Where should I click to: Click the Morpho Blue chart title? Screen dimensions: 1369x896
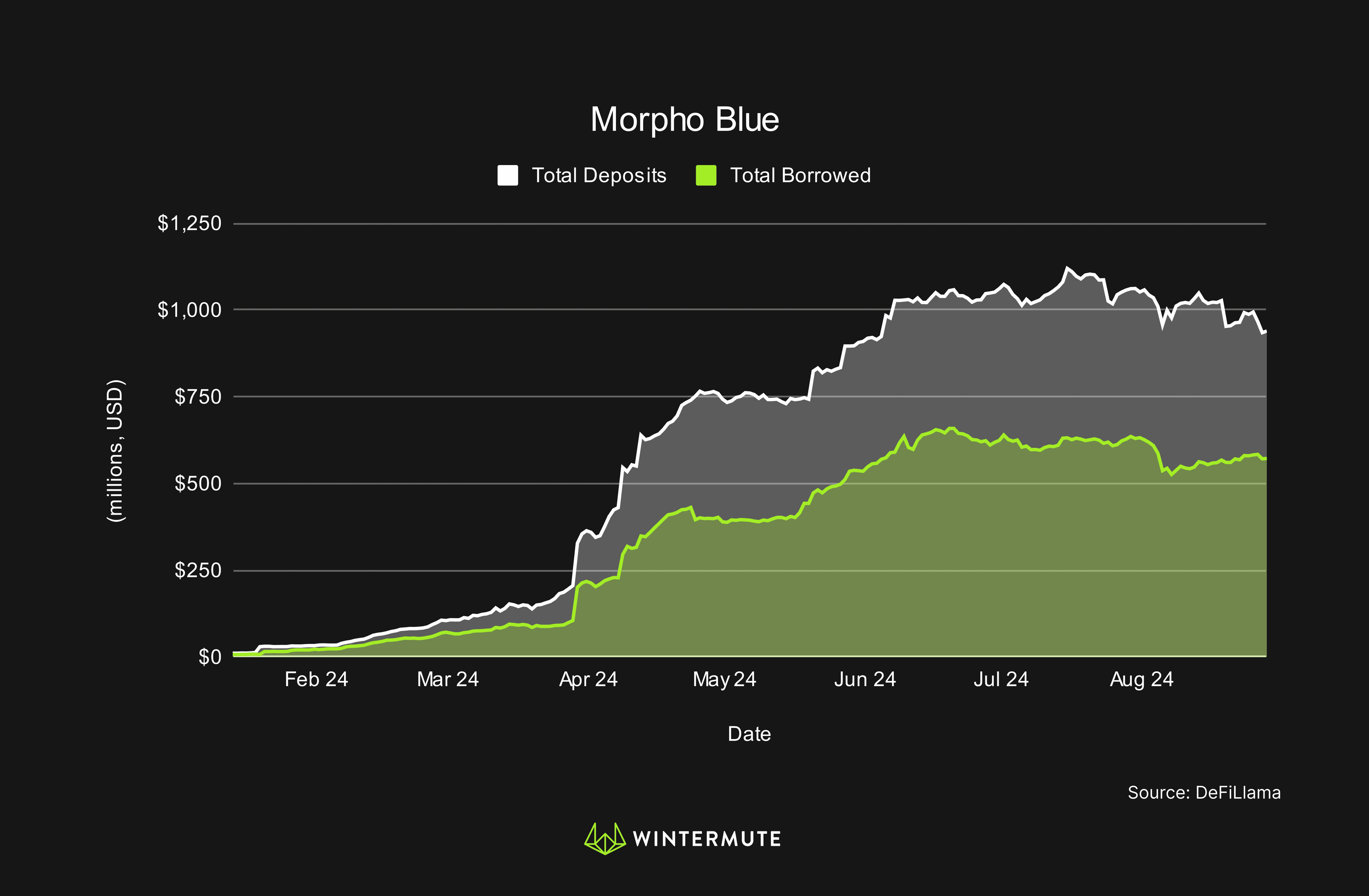(x=684, y=120)
